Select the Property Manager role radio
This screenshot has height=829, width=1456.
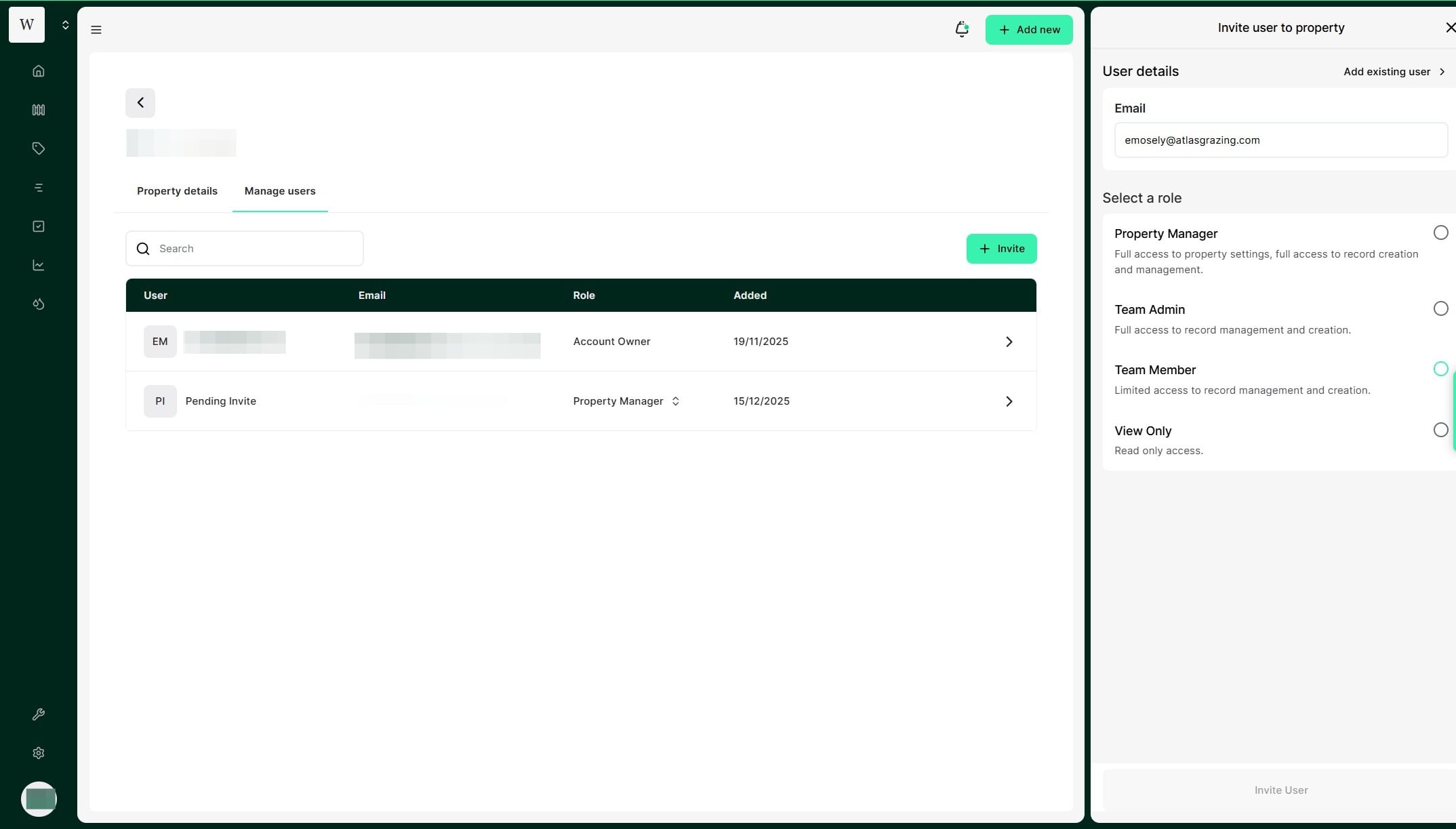(1440, 233)
